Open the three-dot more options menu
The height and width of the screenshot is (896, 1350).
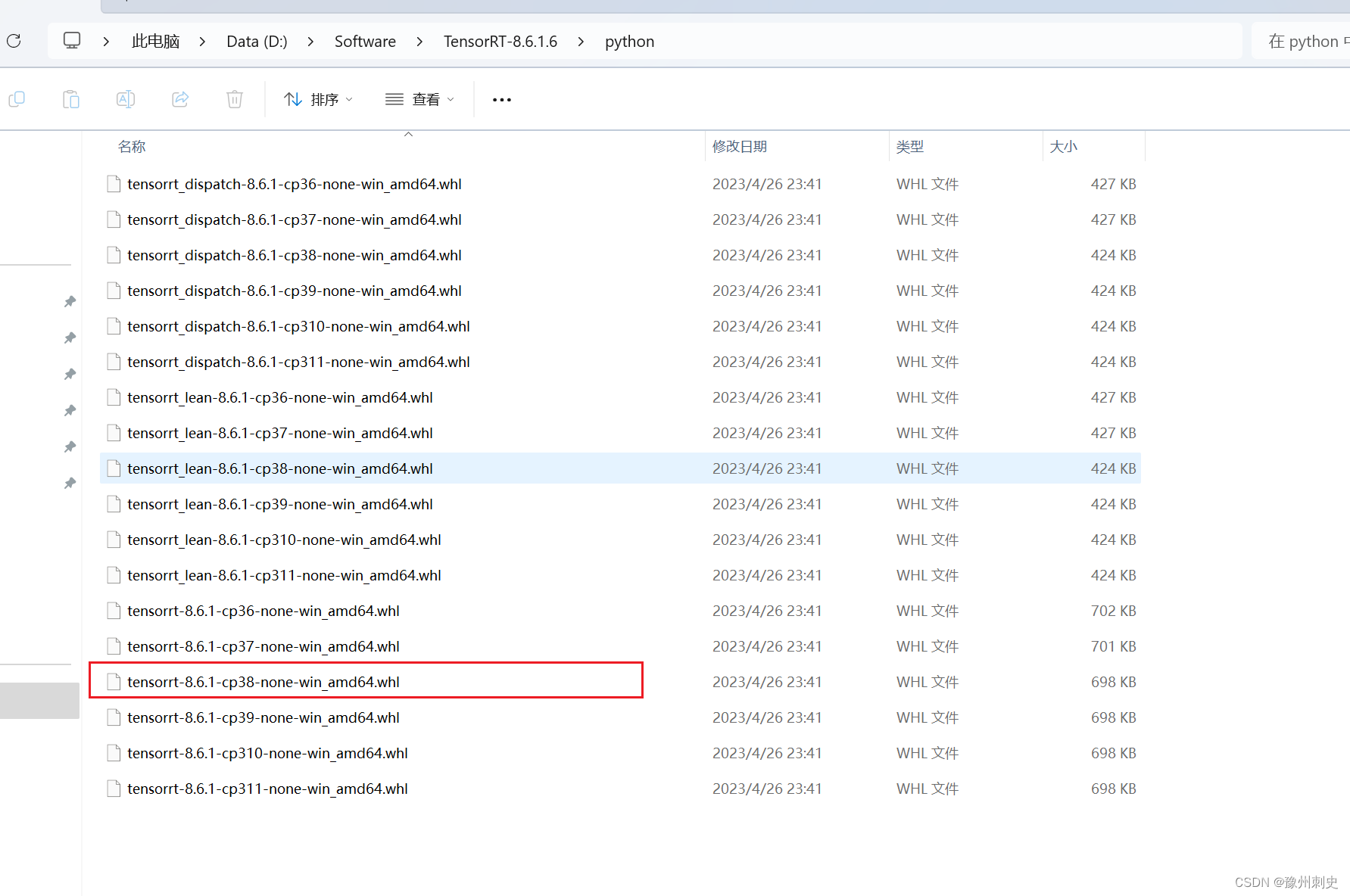coord(502,100)
